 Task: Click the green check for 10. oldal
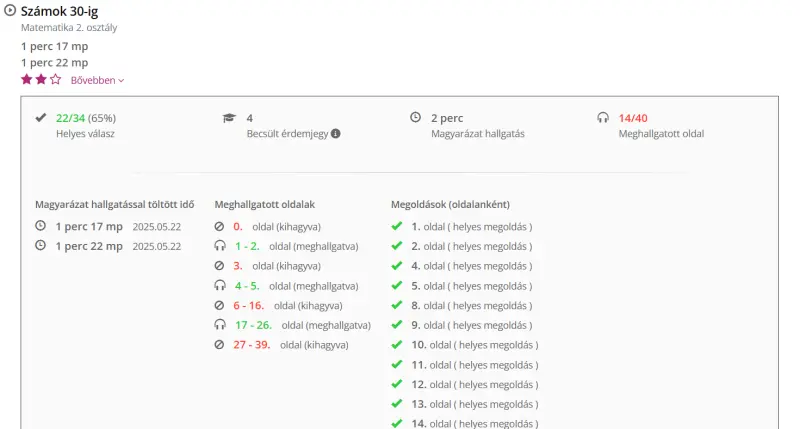[397, 344]
